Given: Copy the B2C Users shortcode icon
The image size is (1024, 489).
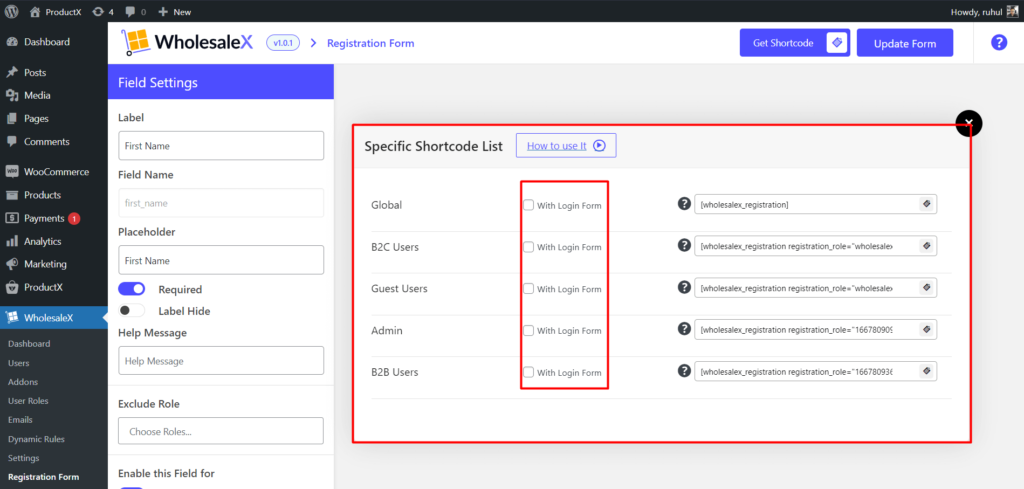Looking at the screenshot, I should point(926,246).
